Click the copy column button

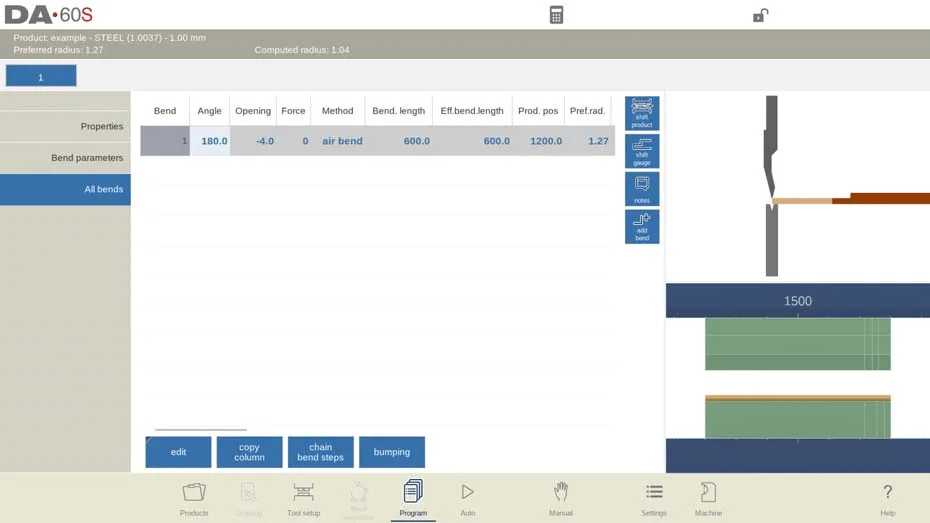pos(249,452)
